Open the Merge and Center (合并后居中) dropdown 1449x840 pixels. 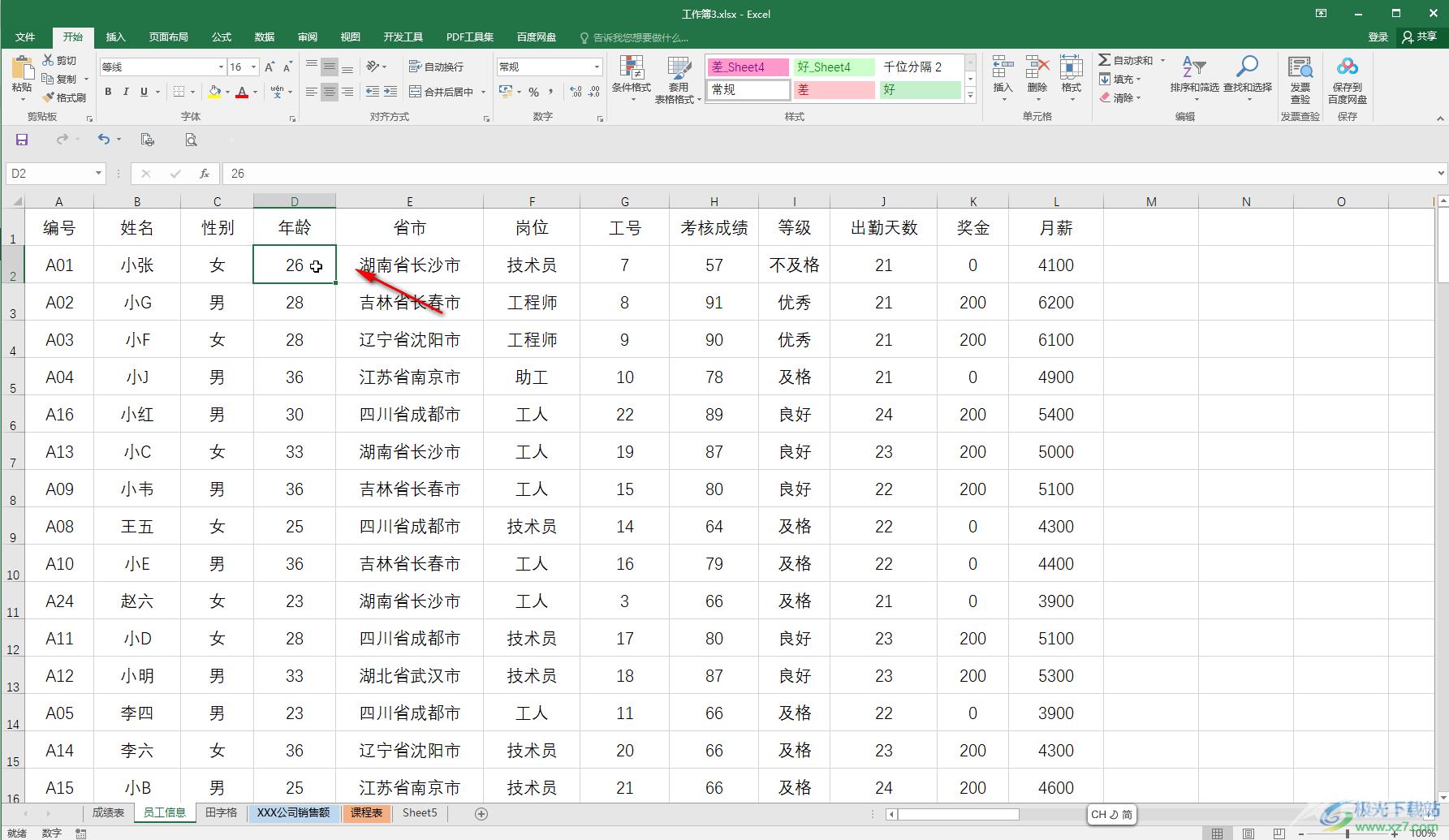(x=483, y=92)
